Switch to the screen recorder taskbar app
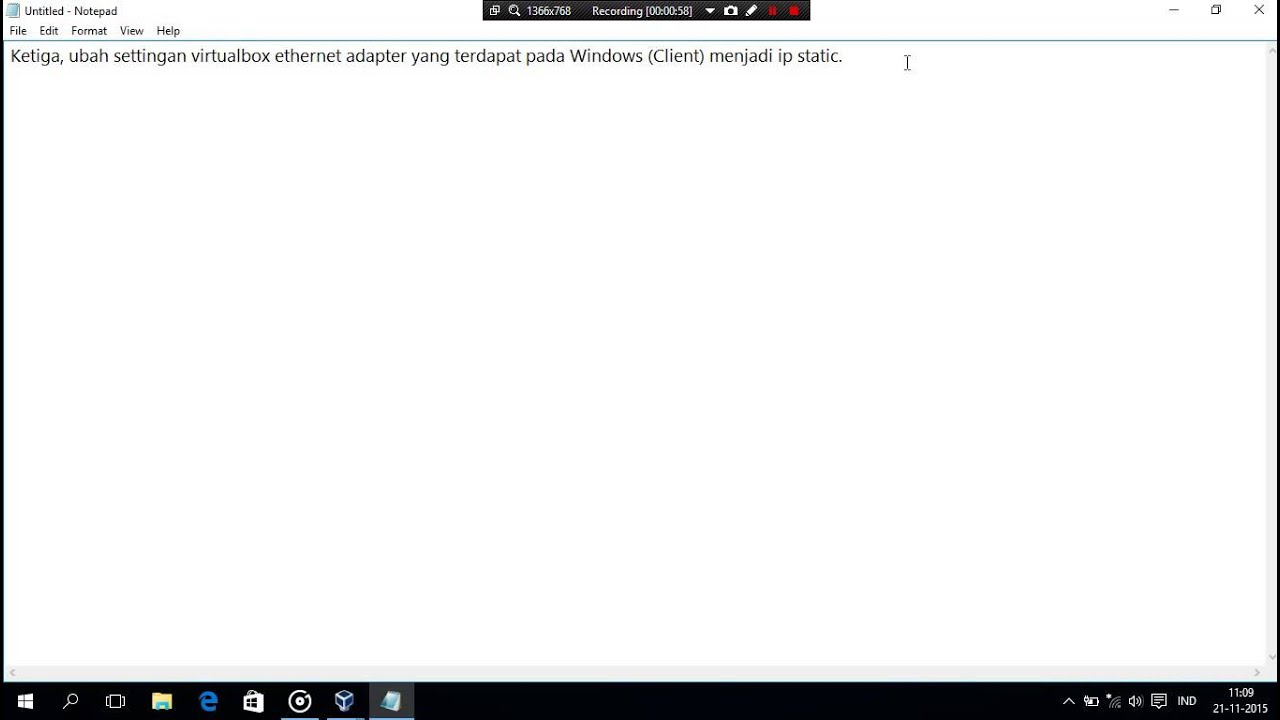 tap(300, 701)
